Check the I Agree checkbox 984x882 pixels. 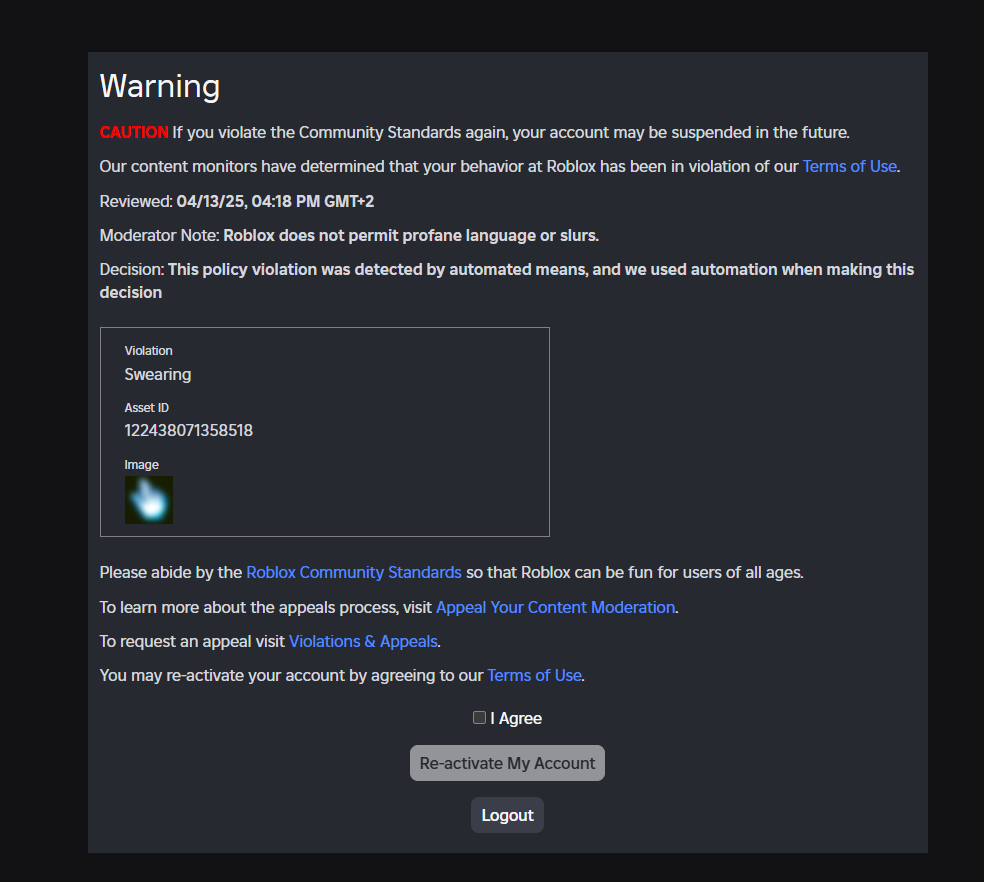tap(479, 718)
